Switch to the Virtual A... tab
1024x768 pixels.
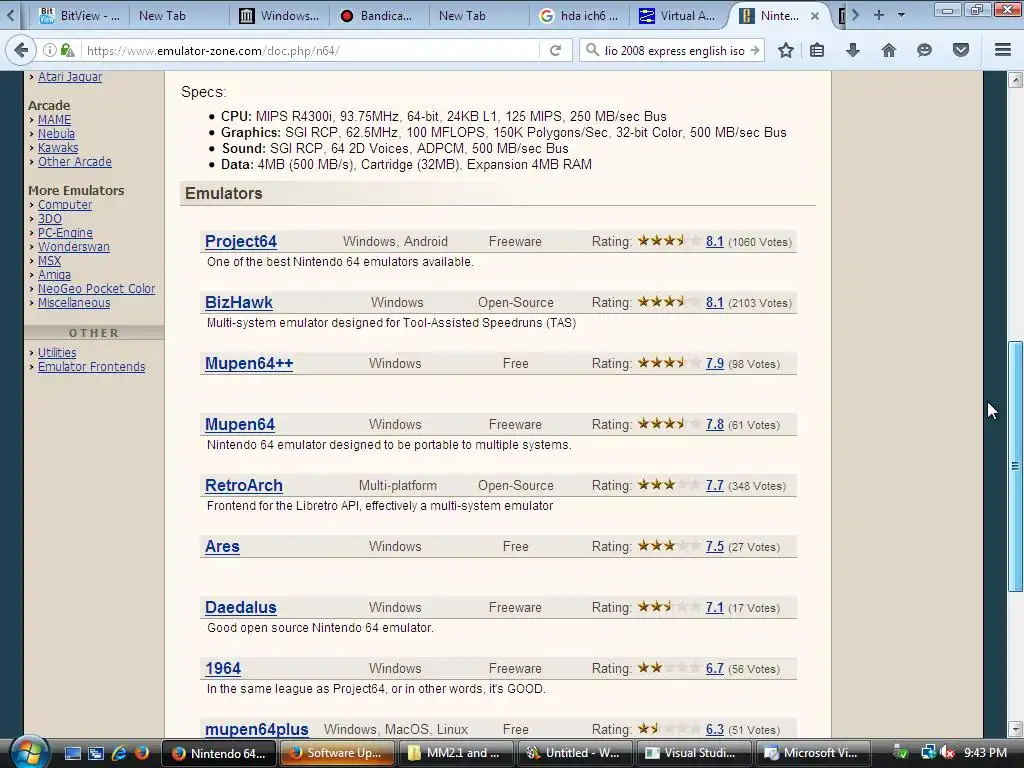(x=678, y=16)
